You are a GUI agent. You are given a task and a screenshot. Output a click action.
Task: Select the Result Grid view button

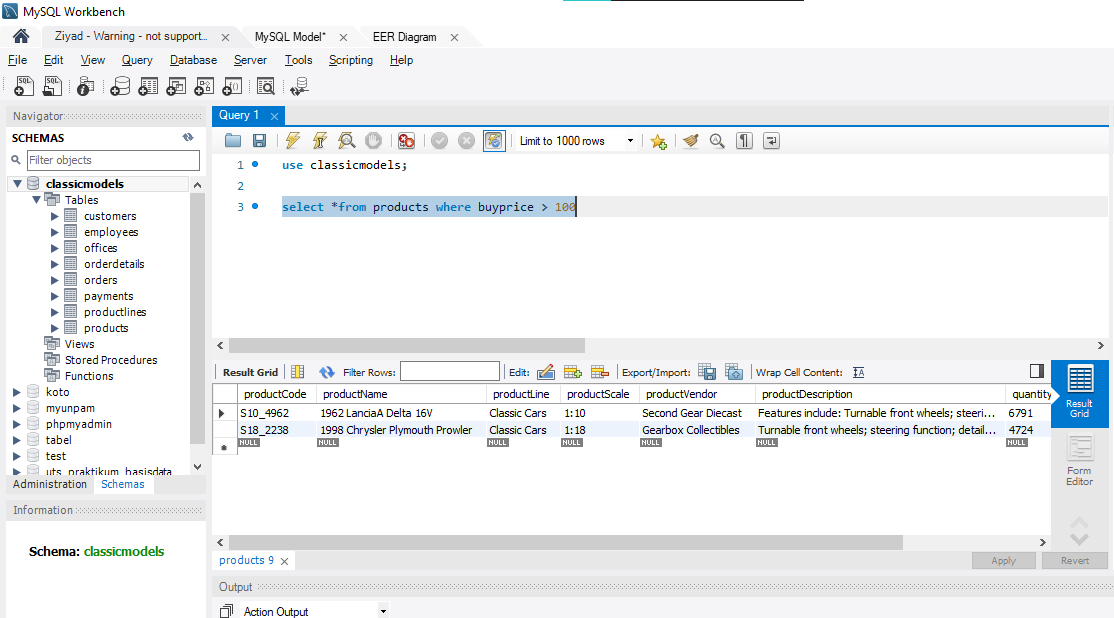pyautogui.click(x=1079, y=393)
